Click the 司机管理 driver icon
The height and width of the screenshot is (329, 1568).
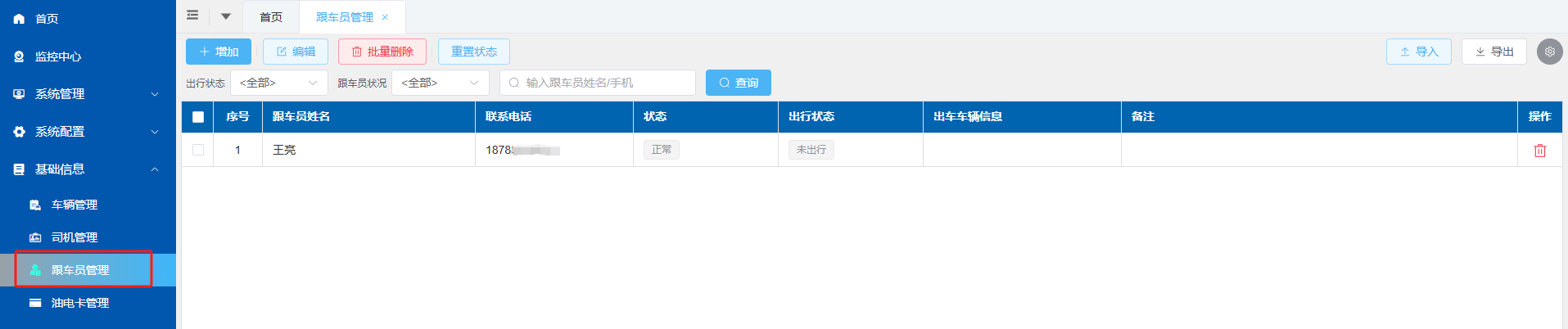[x=35, y=237]
